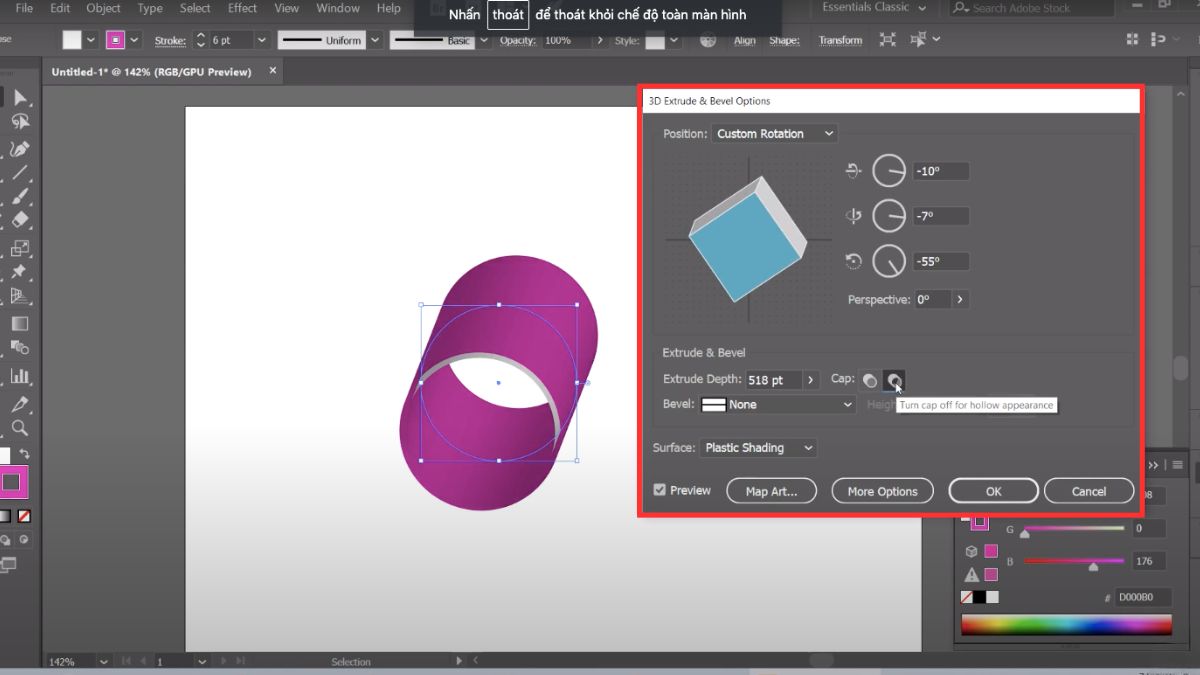The width and height of the screenshot is (1200, 675).
Task: Click the color spectrum bar in Color panel
Action: click(1066, 624)
